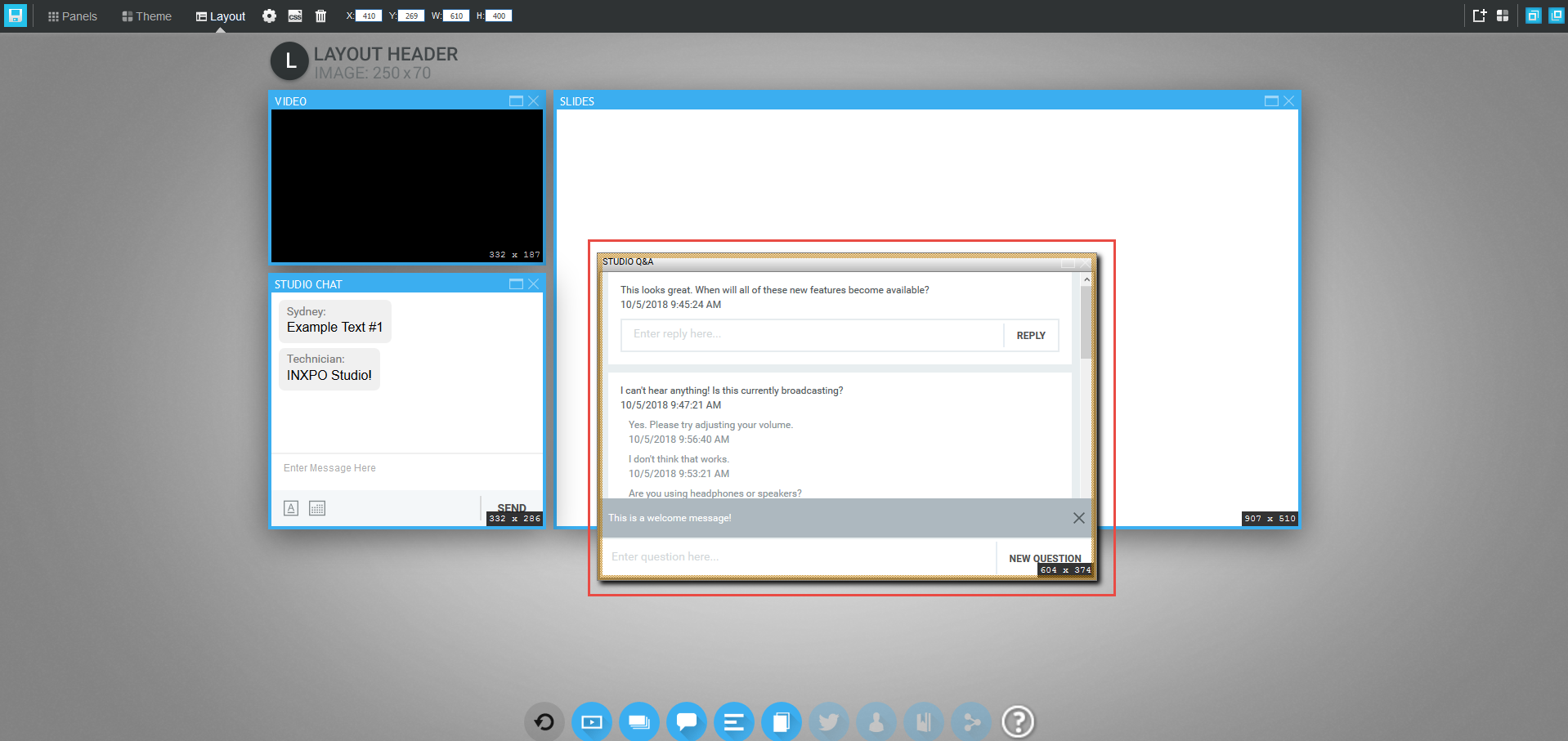Click the circular L layout header logo
The width and height of the screenshot is (1568, 741).
pos(289,61)
